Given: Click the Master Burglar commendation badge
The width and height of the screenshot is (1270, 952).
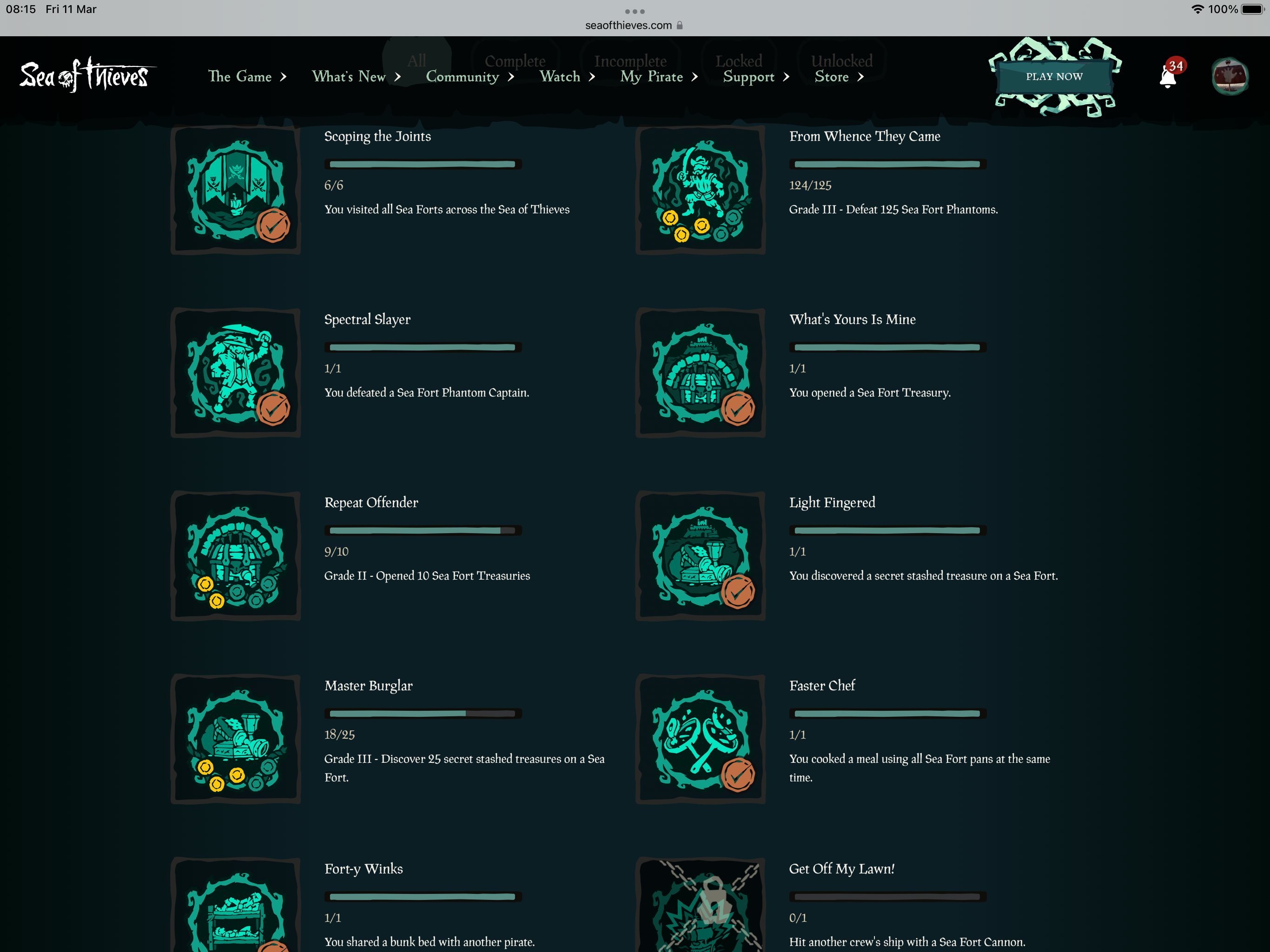Looking at the screenshot, I should pyautogui.click(x=236, y=740).
